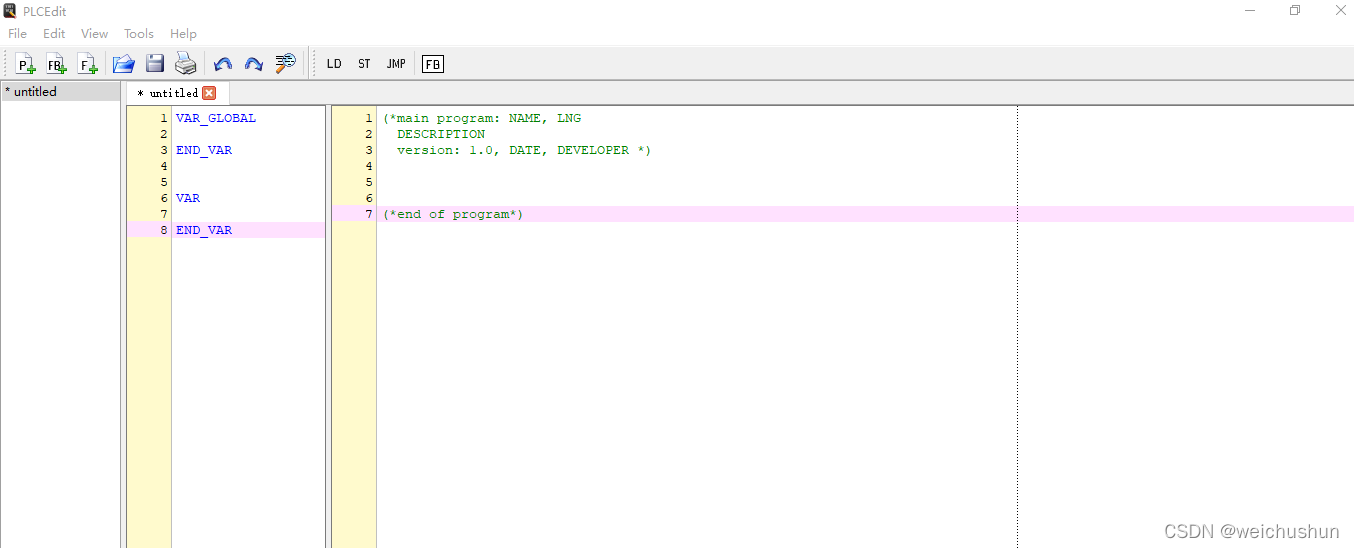1354x548 pixels.
Task: Click the VAR keyword on line 6
Action: (188, 198)
